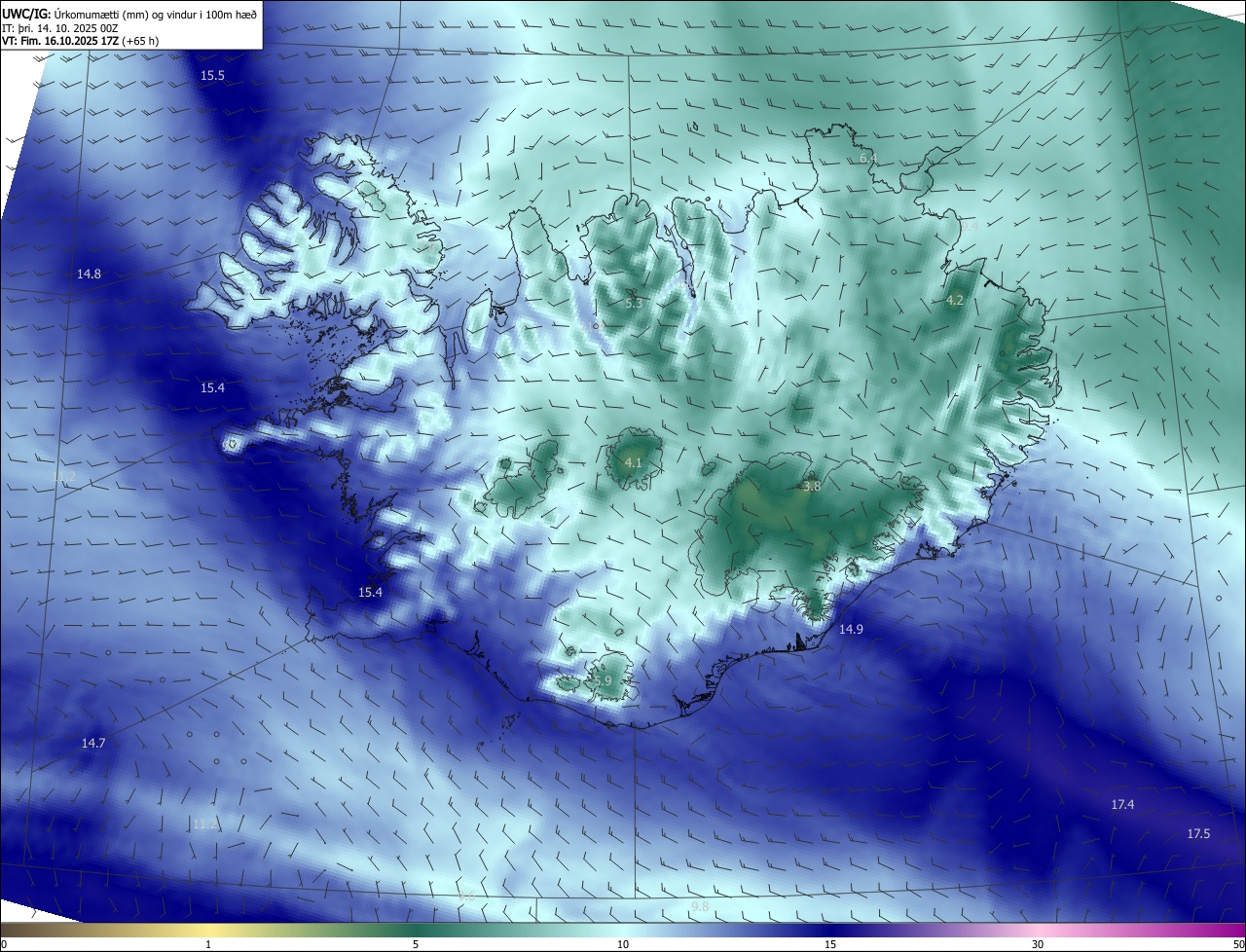This screenshot has width=1246, height=952.
Task: Click the 6.4 value label in the northeast
Action: coord(868,158)
